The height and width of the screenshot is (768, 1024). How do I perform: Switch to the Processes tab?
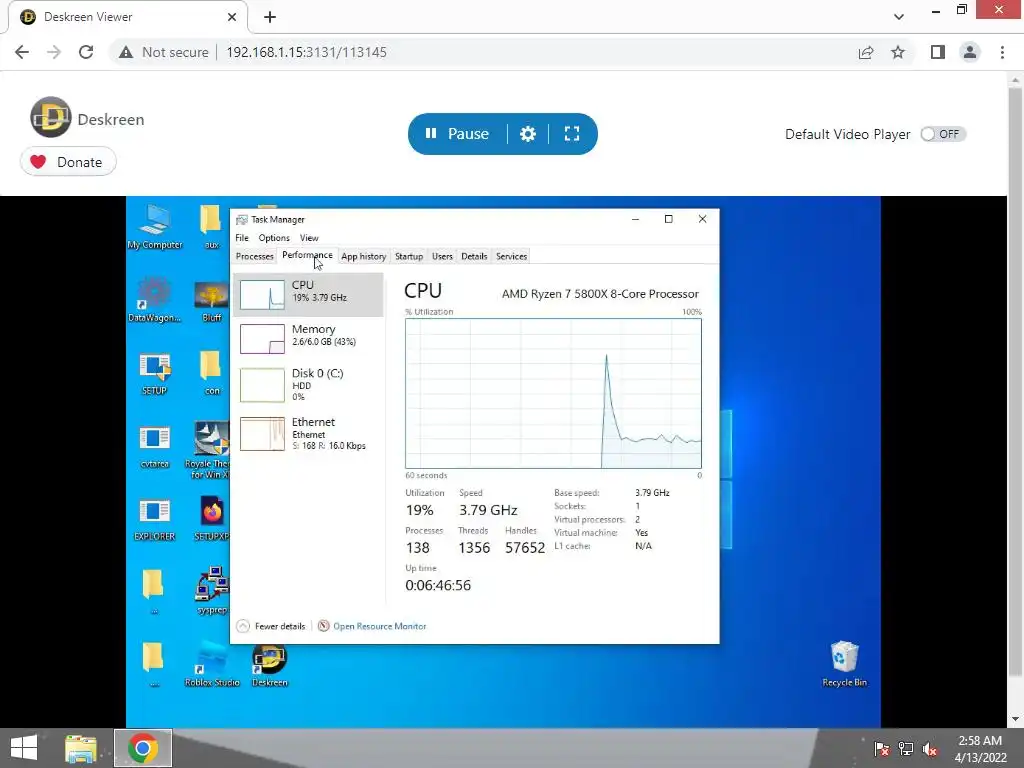pos(254,256)
